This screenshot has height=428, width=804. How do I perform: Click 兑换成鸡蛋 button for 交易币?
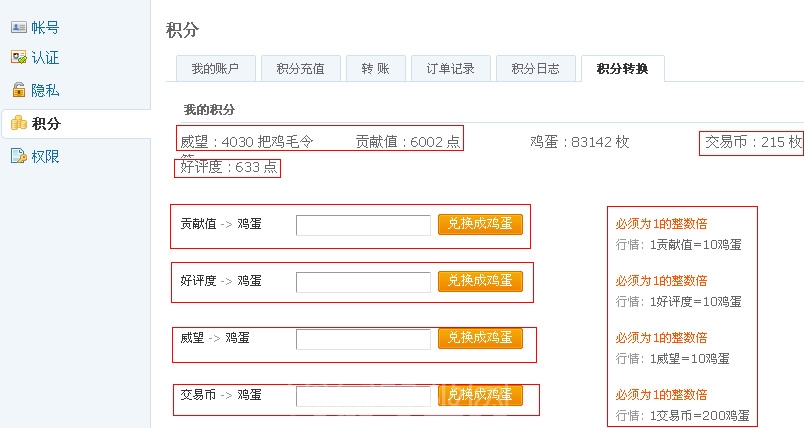[480, 395]
